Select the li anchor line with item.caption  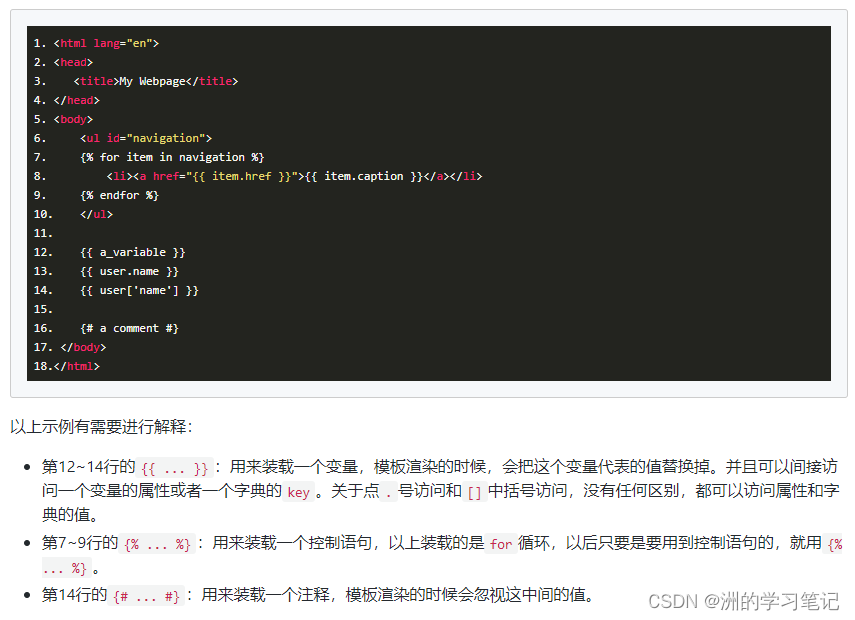(294, 176)
